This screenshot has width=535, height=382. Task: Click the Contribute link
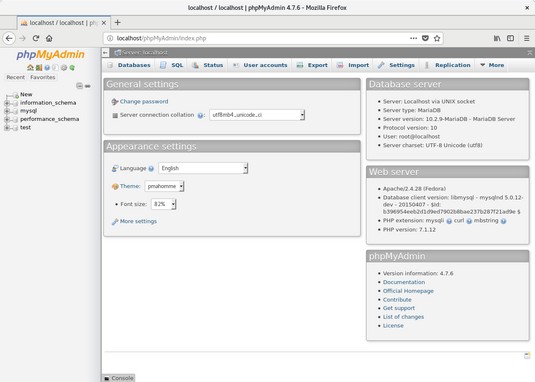397,300
